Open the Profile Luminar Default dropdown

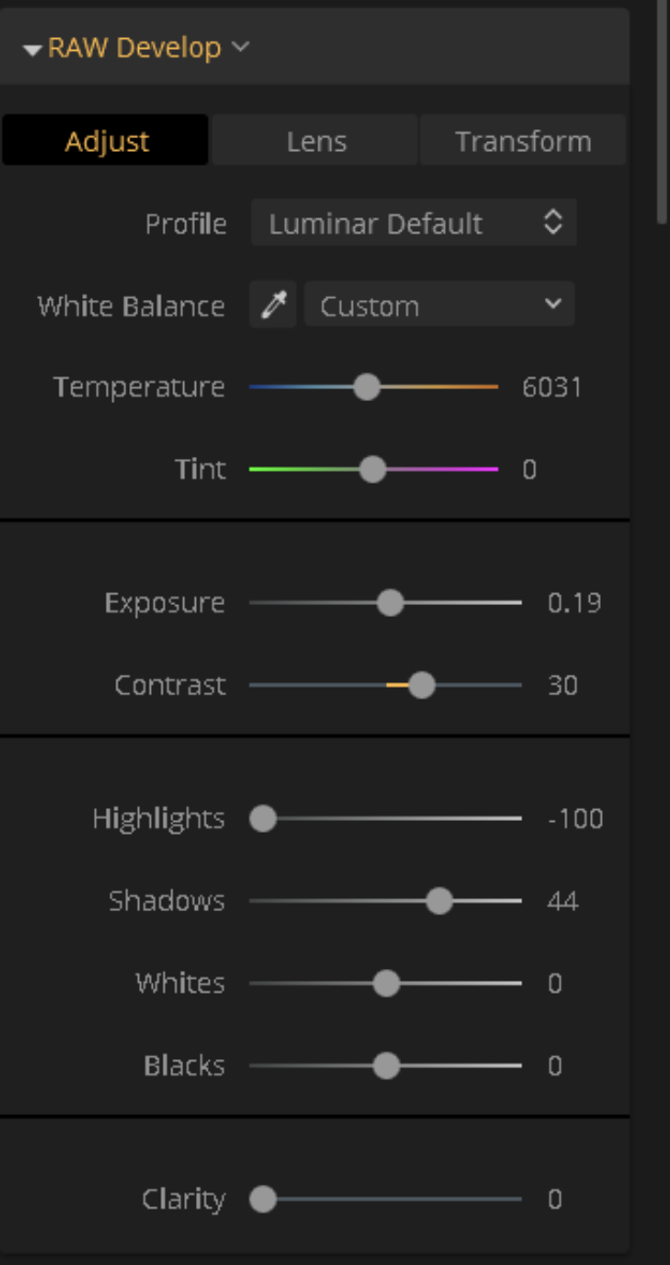tap(413, 223)
